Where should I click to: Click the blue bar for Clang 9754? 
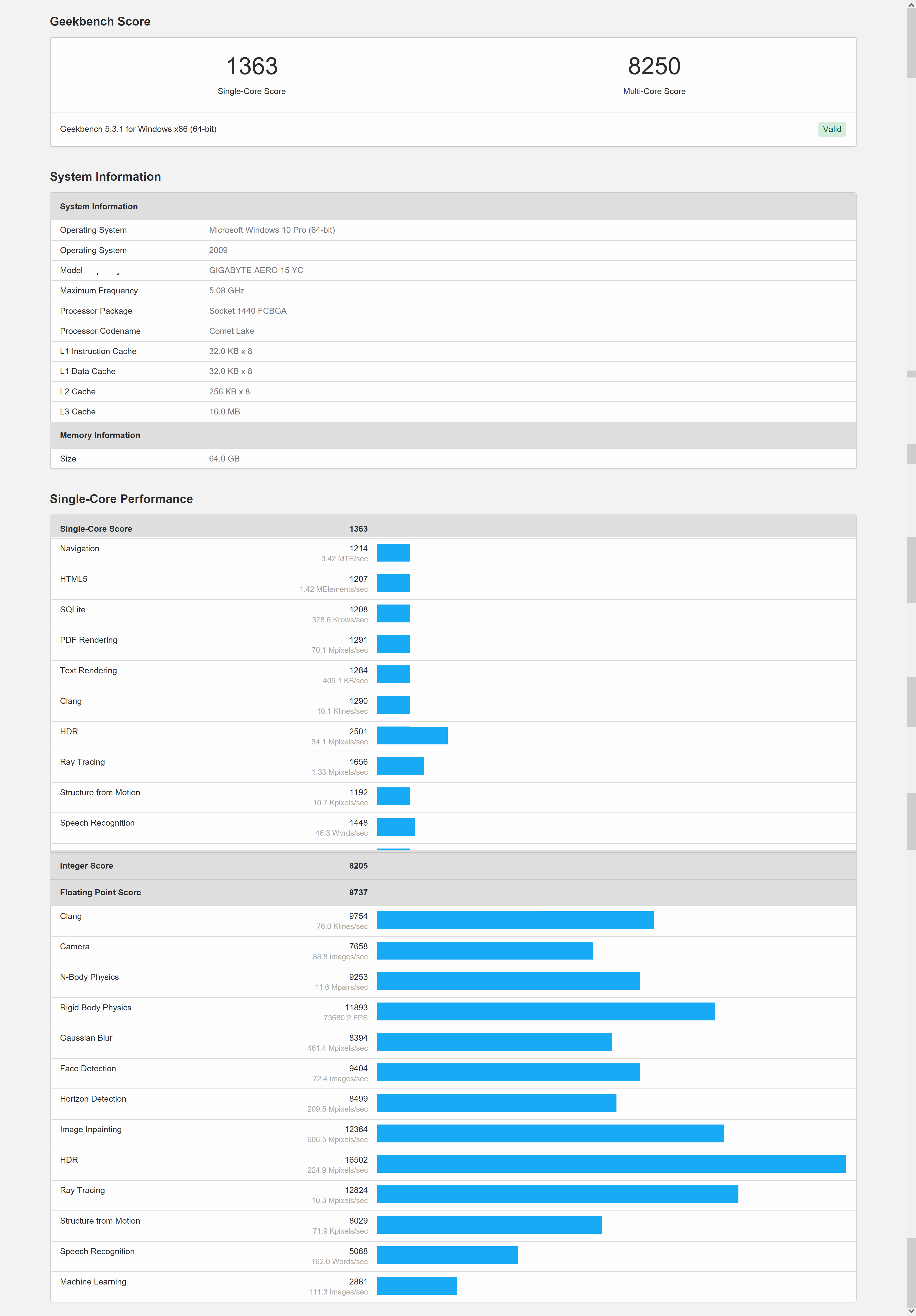point(516,920)
